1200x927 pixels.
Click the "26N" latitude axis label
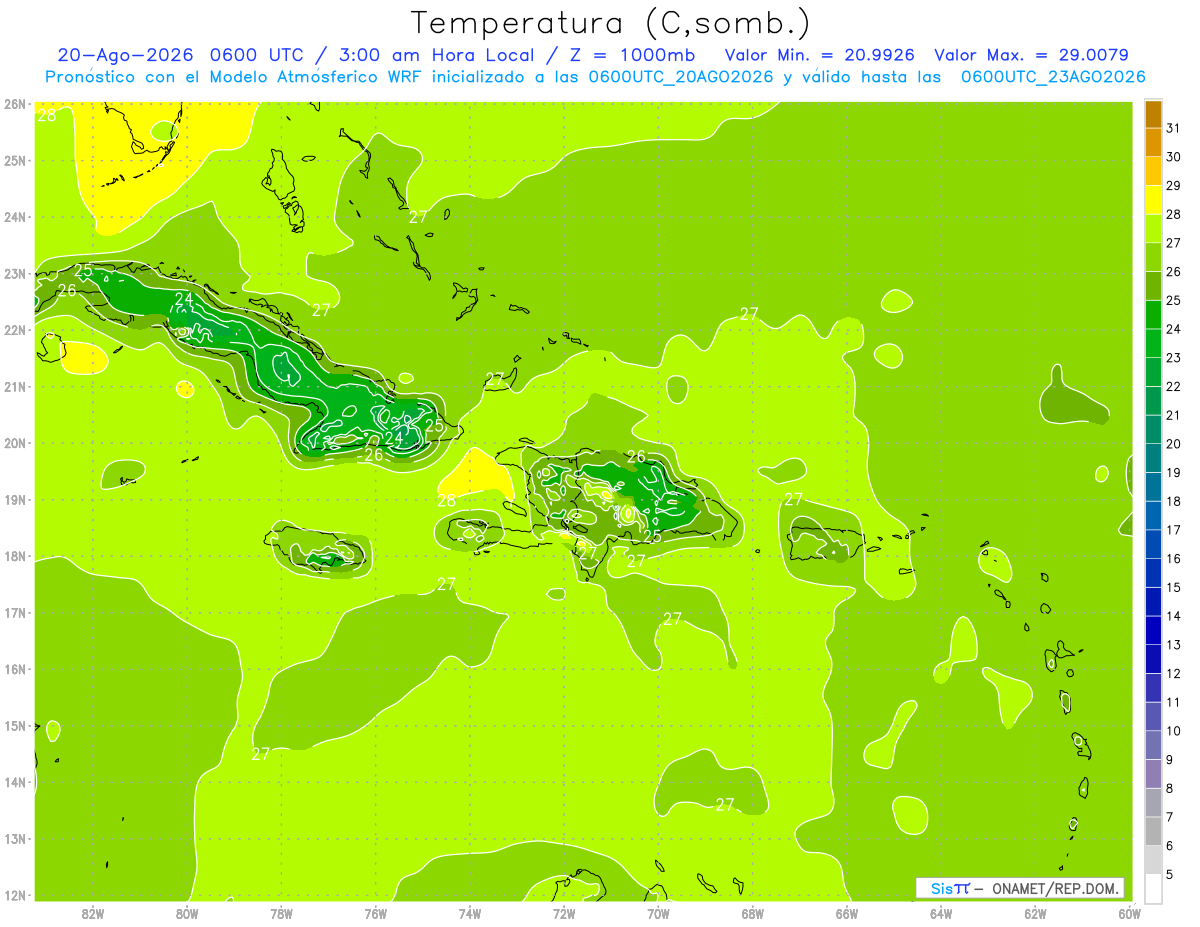coord(15,103)
